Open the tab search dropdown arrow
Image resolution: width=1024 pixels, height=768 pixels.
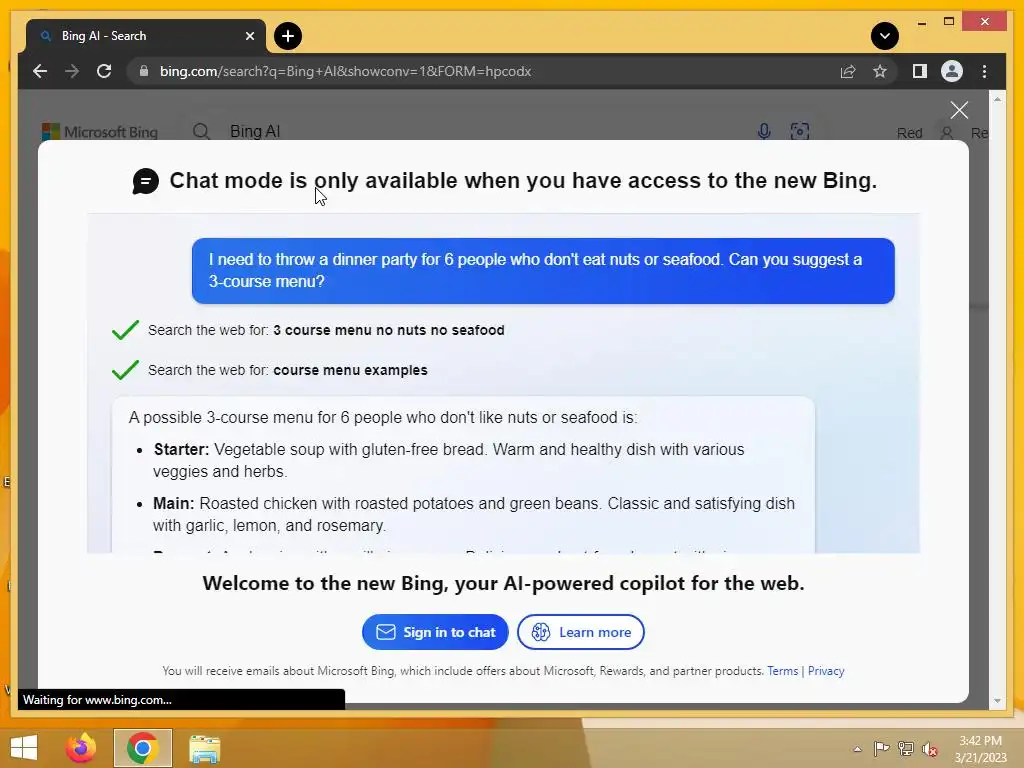pos(885,36)
